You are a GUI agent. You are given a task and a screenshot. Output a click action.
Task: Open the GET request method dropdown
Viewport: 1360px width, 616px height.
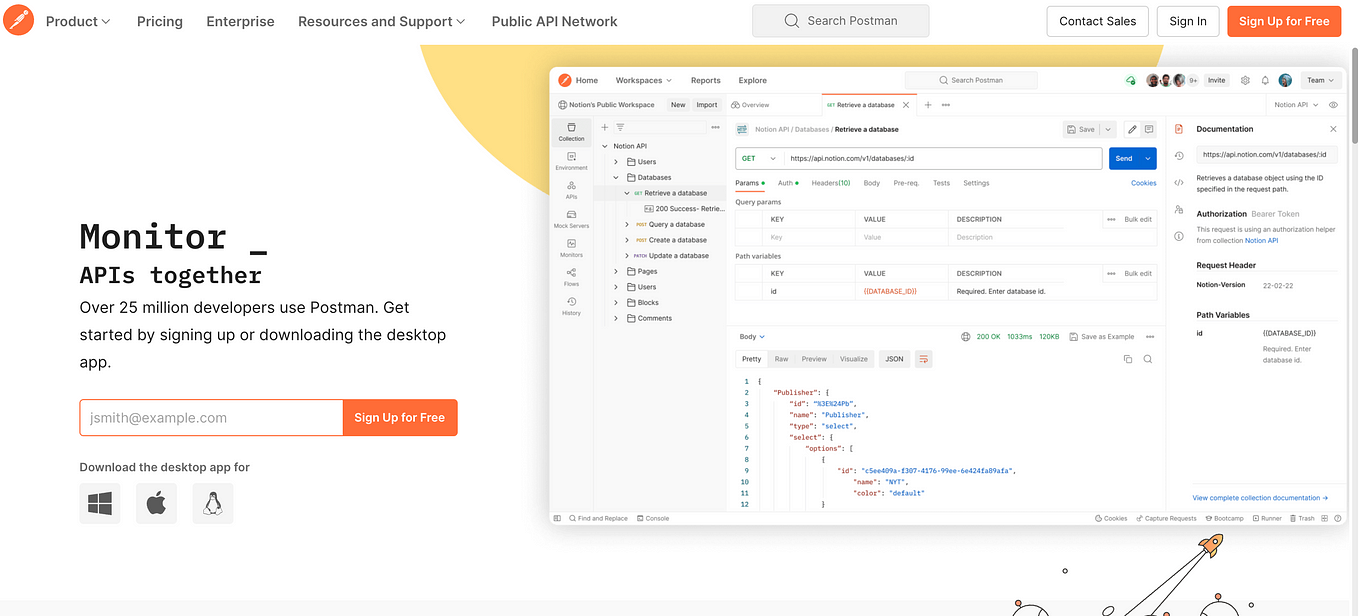757,158
